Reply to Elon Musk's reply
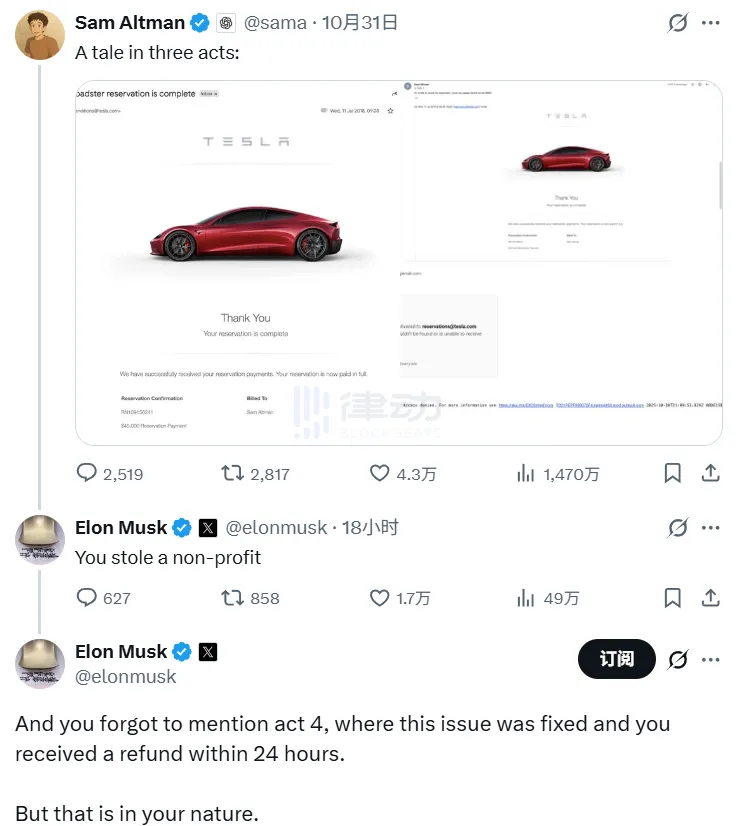 tap(87, 597)
